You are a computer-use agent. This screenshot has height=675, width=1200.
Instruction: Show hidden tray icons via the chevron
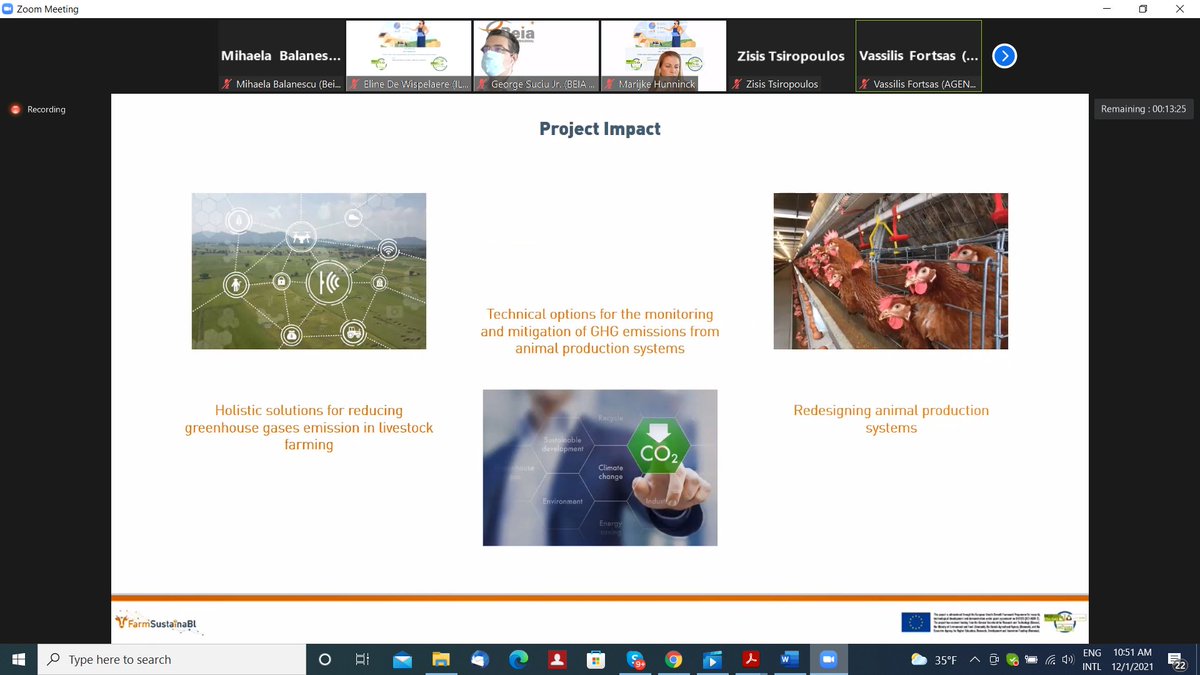click(x=974, y=660)
